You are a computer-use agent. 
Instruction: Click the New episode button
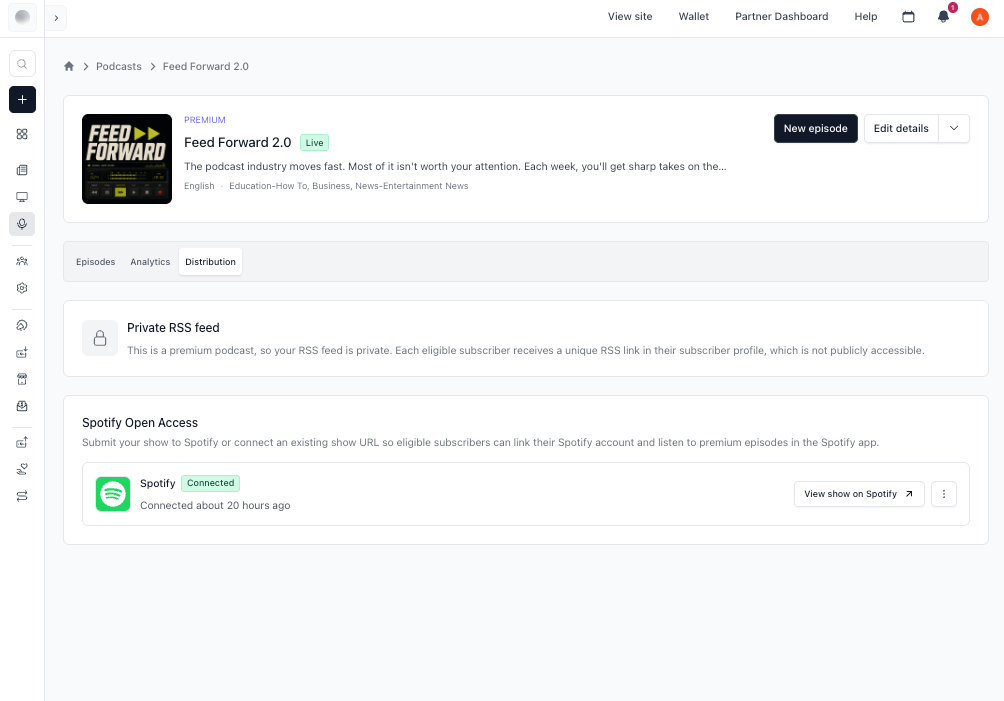[x=815, y=129]
